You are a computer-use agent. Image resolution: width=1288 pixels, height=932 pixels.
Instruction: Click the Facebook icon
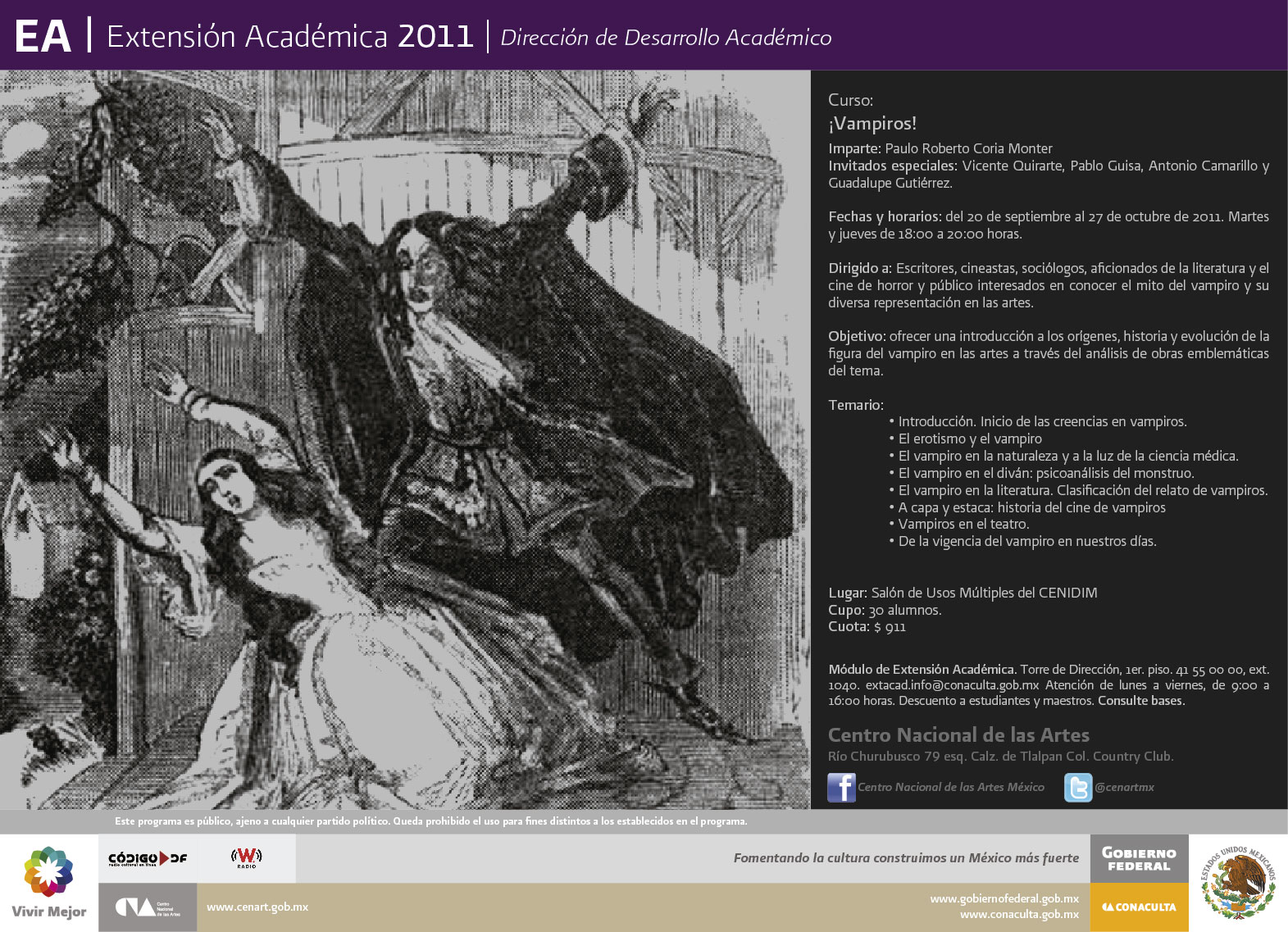(841, 787)
